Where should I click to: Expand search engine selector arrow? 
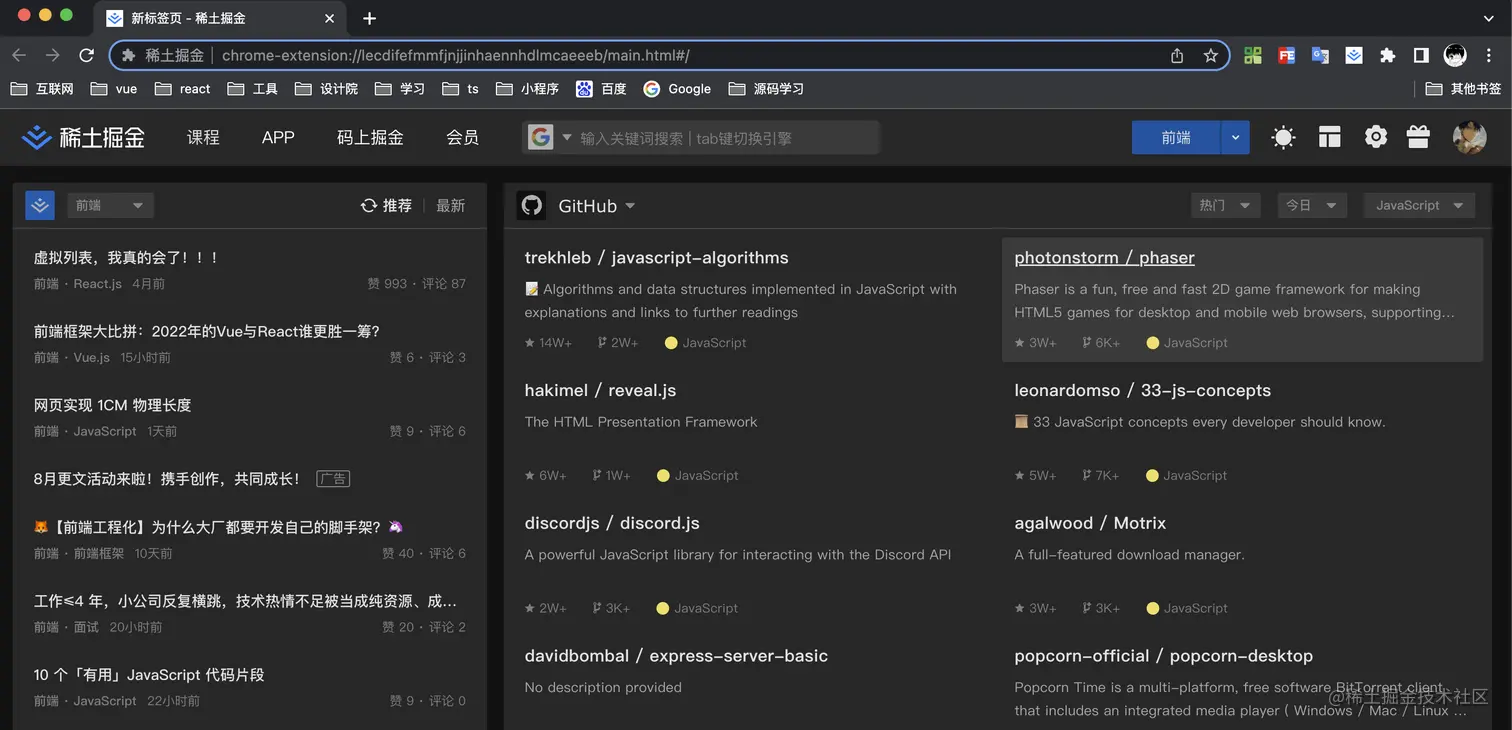[567, 137]
